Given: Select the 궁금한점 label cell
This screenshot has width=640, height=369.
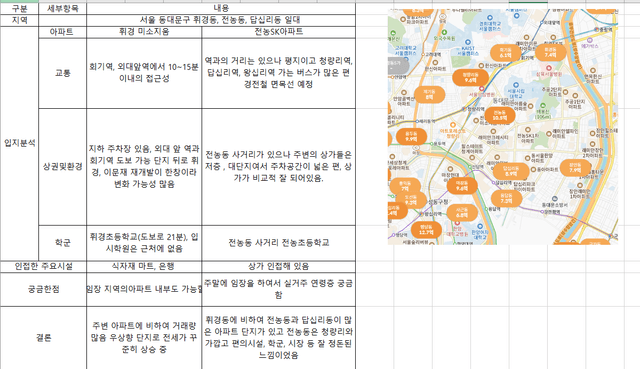Looking at the screenshot, I should pyautogui.click(x=43, y=289).
